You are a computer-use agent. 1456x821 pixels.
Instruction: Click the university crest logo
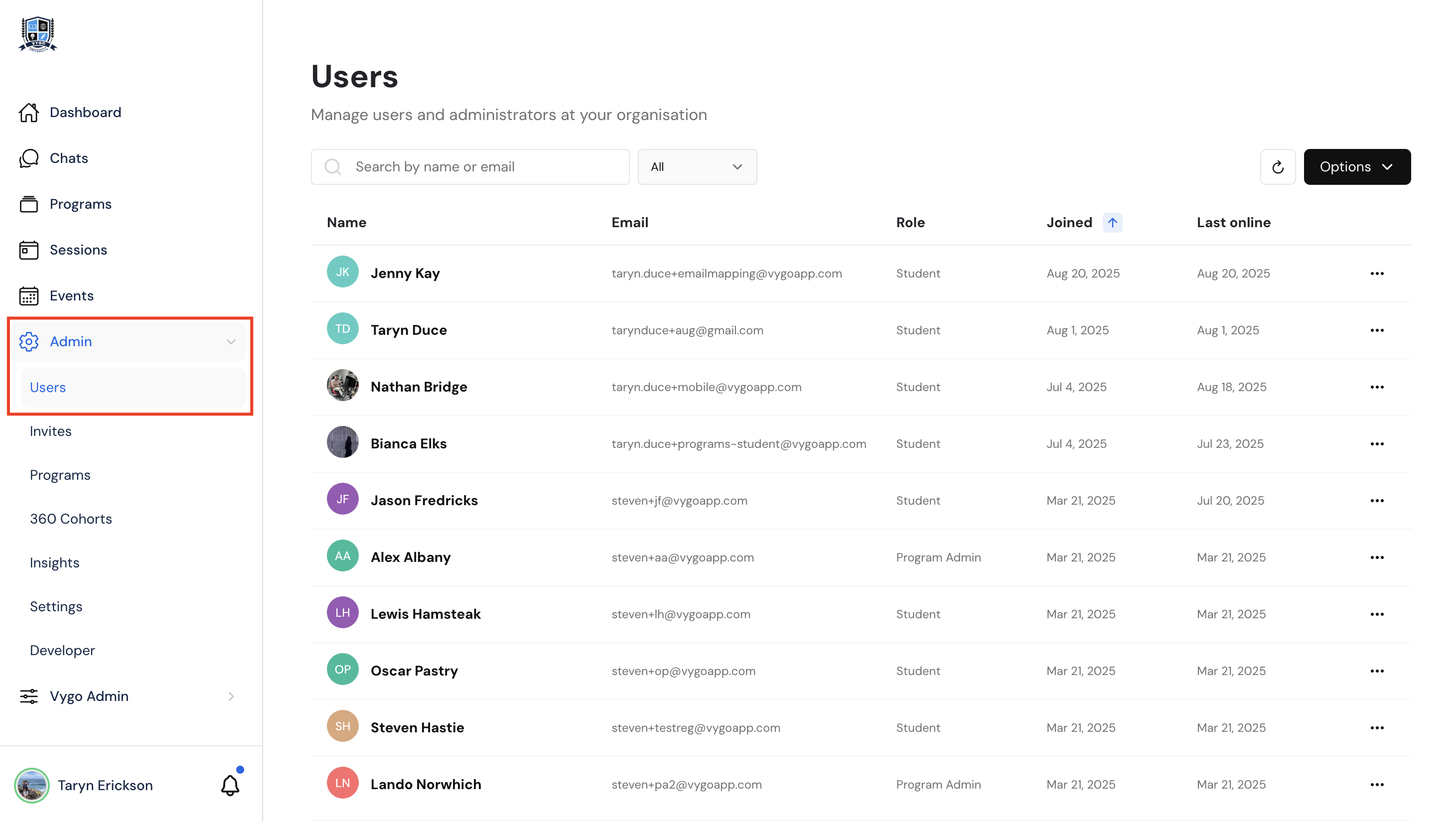point(38,34)
